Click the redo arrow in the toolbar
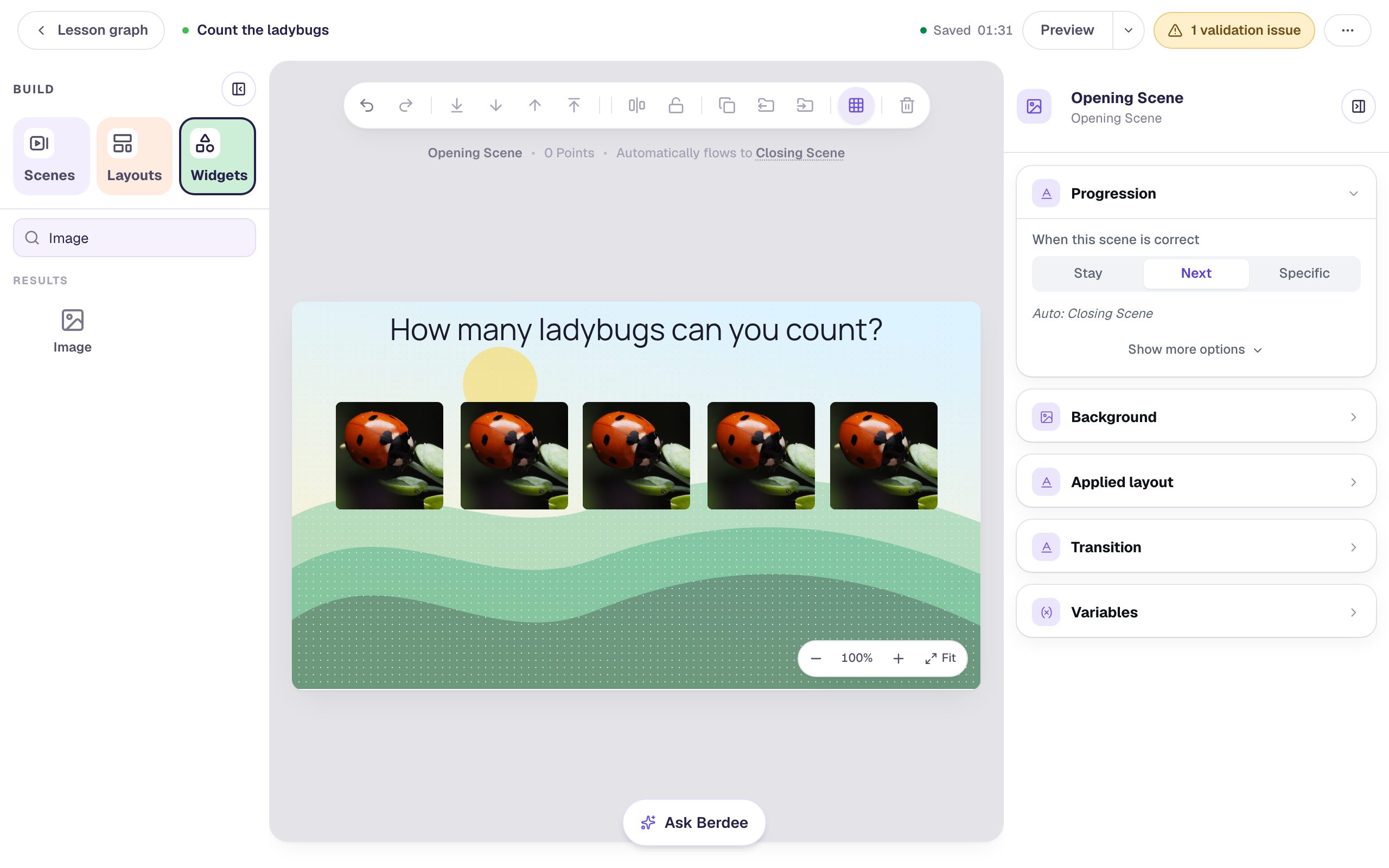This screenshot has height=868, width=1389. (x=406, y=106)
